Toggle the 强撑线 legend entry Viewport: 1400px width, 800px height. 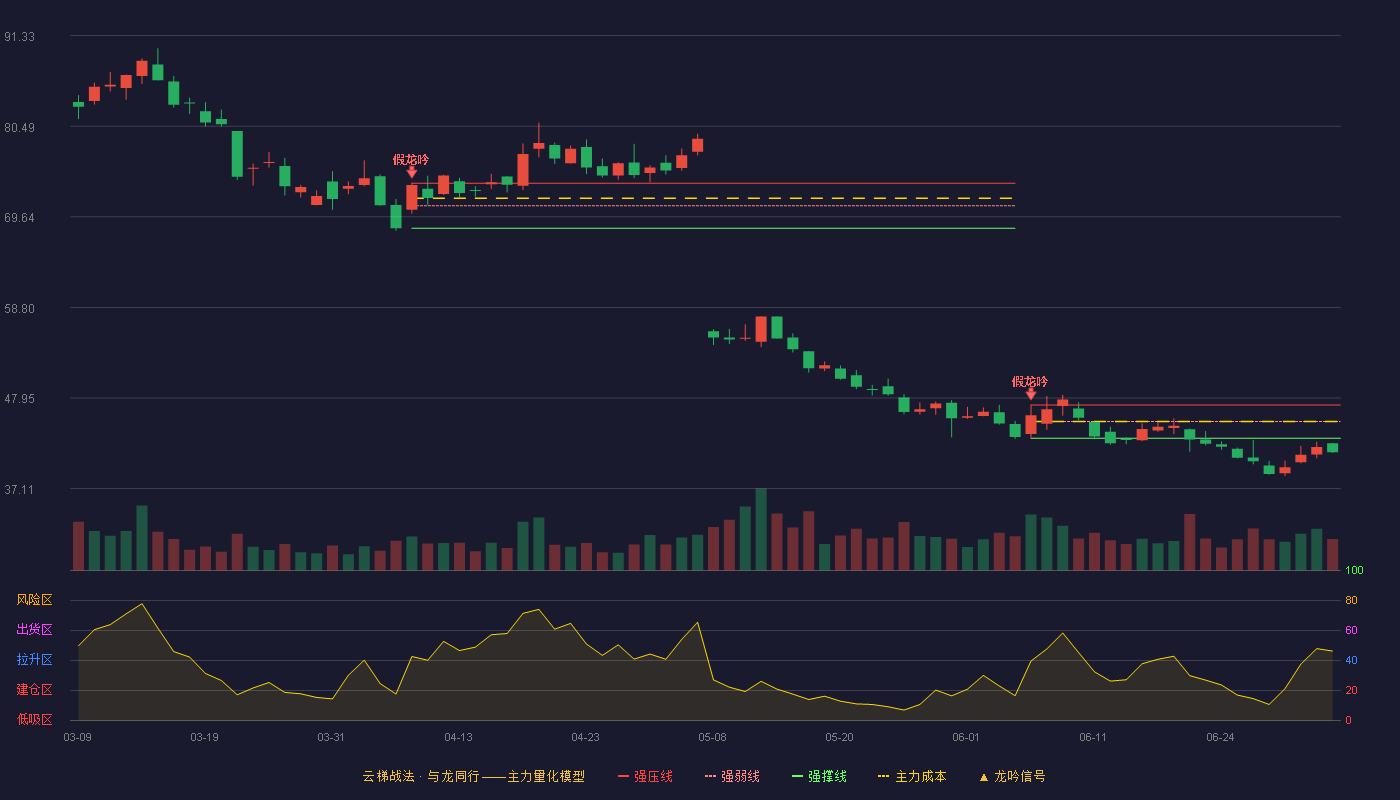point(819,776)
